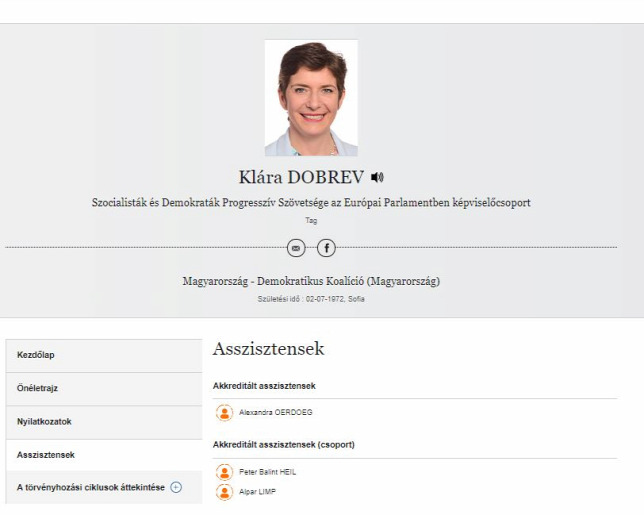Click the Alpar LIMP assistant name
The image size is (644, 515).
coord(257,492)
